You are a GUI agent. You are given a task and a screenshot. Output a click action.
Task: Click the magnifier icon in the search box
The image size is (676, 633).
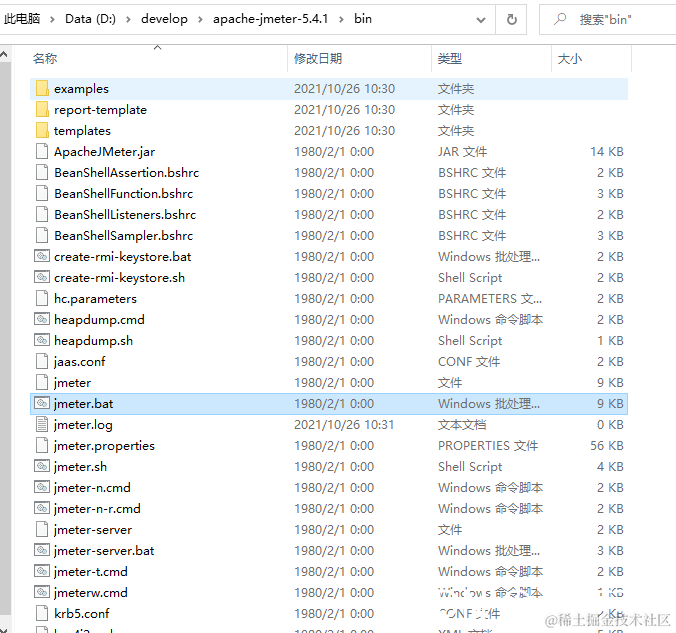tap(560, 19)
